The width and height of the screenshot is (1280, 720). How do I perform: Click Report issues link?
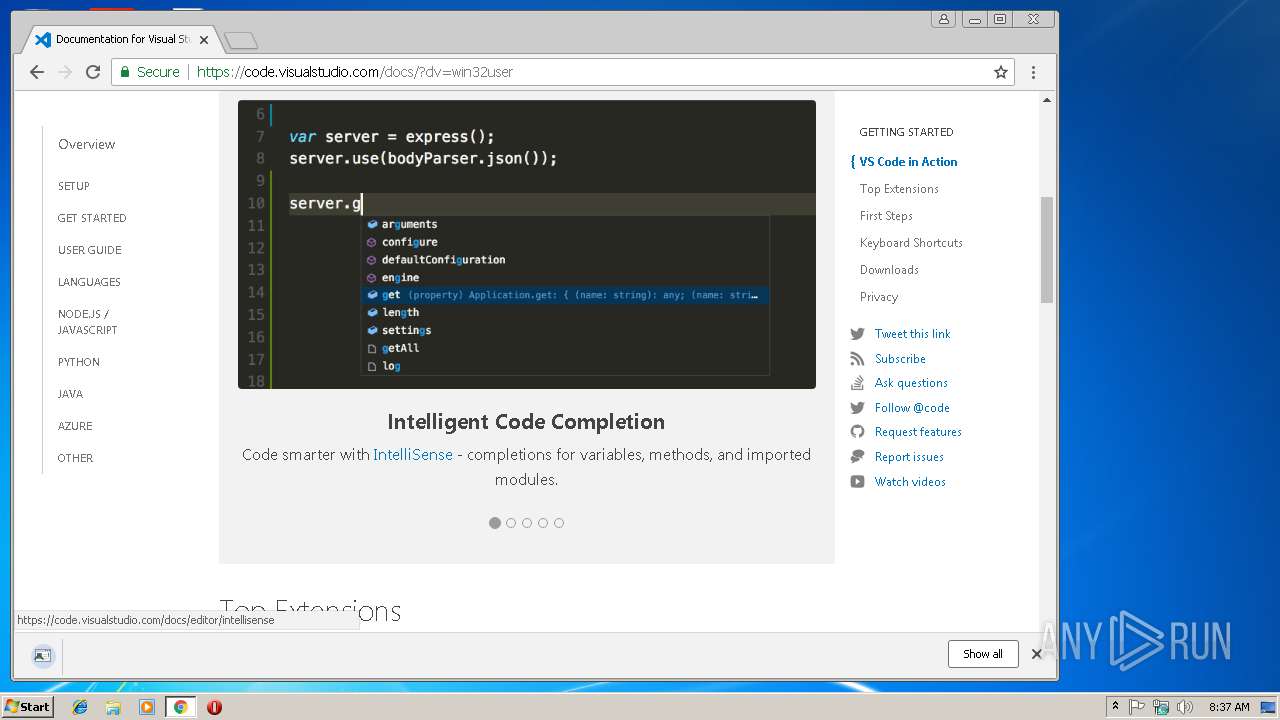(x=909, y=457)
